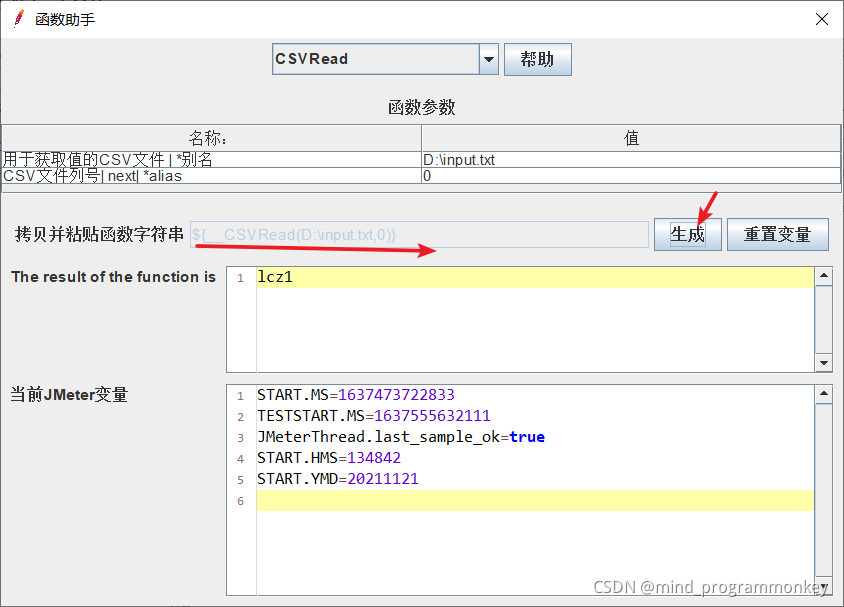Screen dimensions: 844x607
Task: Click the TESTSTART.MS=1637555632111 line
Action: 374,416
